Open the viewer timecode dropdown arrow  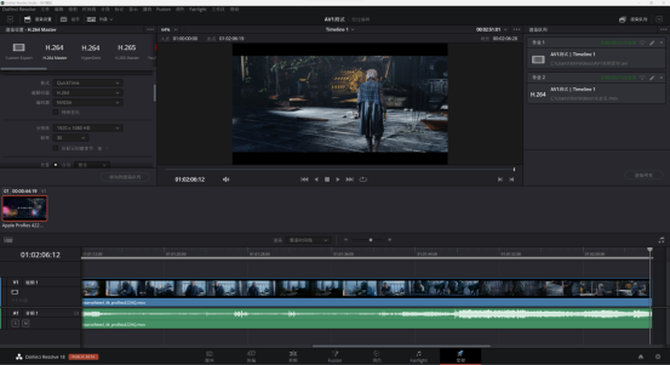(x=505, y=29)
